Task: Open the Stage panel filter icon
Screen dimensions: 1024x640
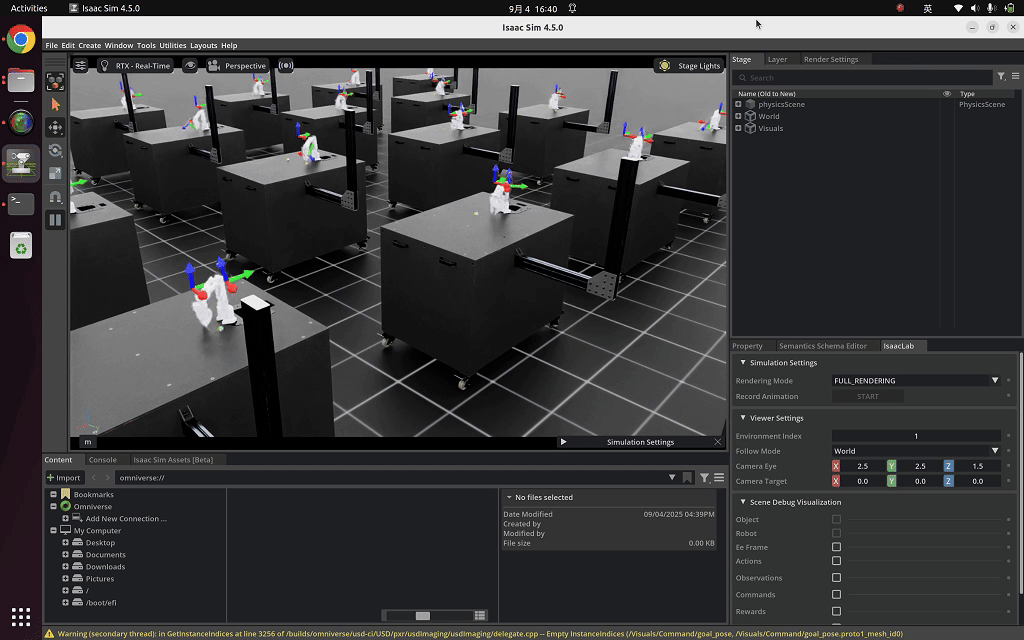Action: click(x=1001, y=76)
